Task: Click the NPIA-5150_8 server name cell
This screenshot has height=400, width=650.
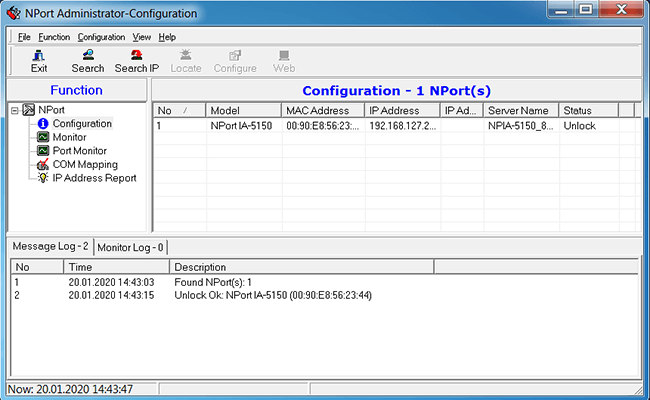Action: pyautogui.click(x=521, y=126)
